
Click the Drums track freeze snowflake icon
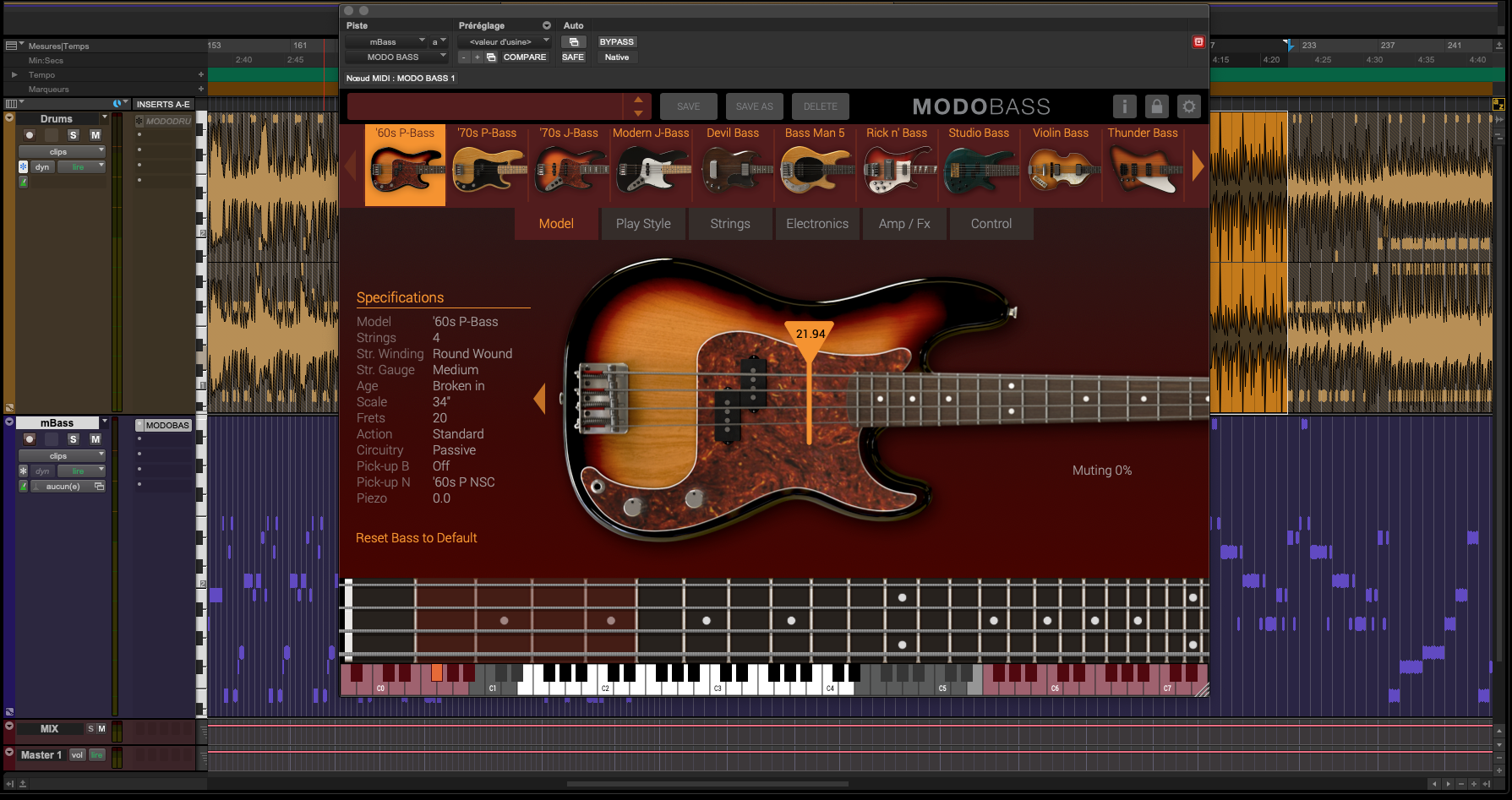[x=24, y=167]
